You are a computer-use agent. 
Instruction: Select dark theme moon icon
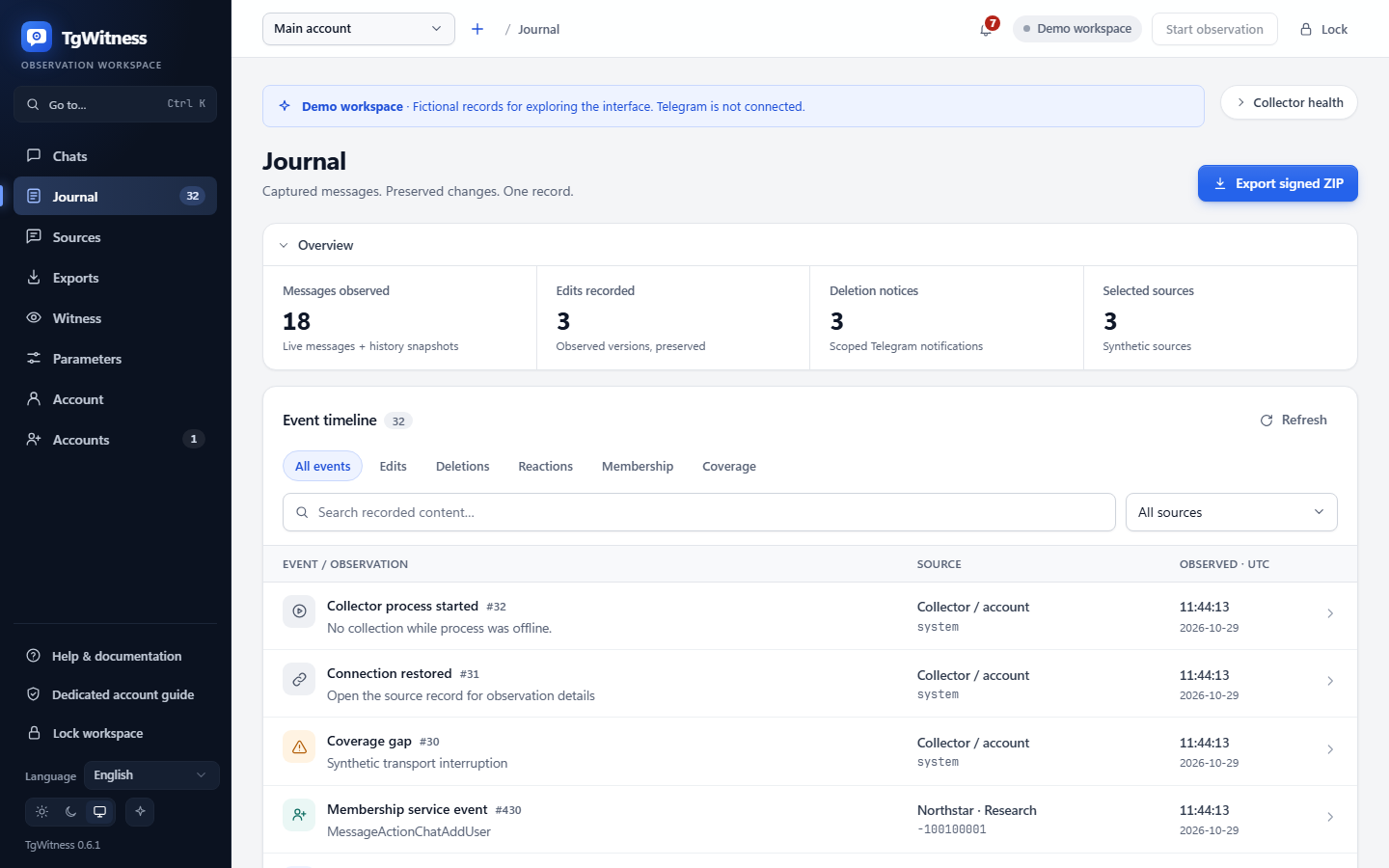coord(70,811)
